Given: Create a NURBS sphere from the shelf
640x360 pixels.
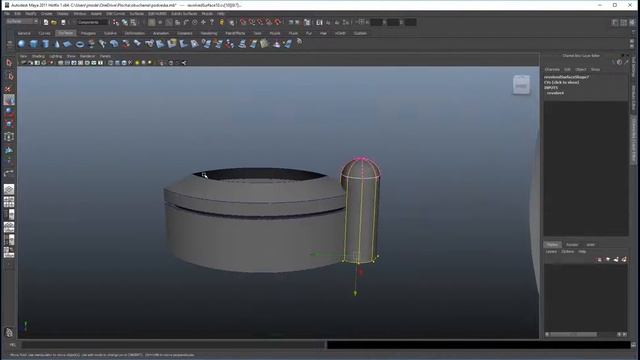Looking at the screenshot, I should click(x=22, y=44).
